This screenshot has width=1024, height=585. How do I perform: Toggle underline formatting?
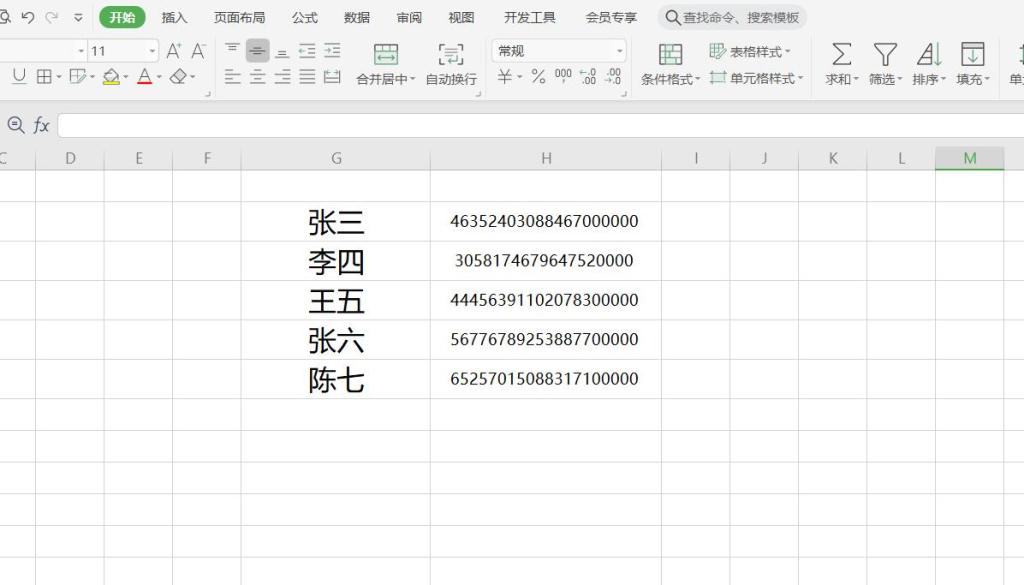pos(19,77)
